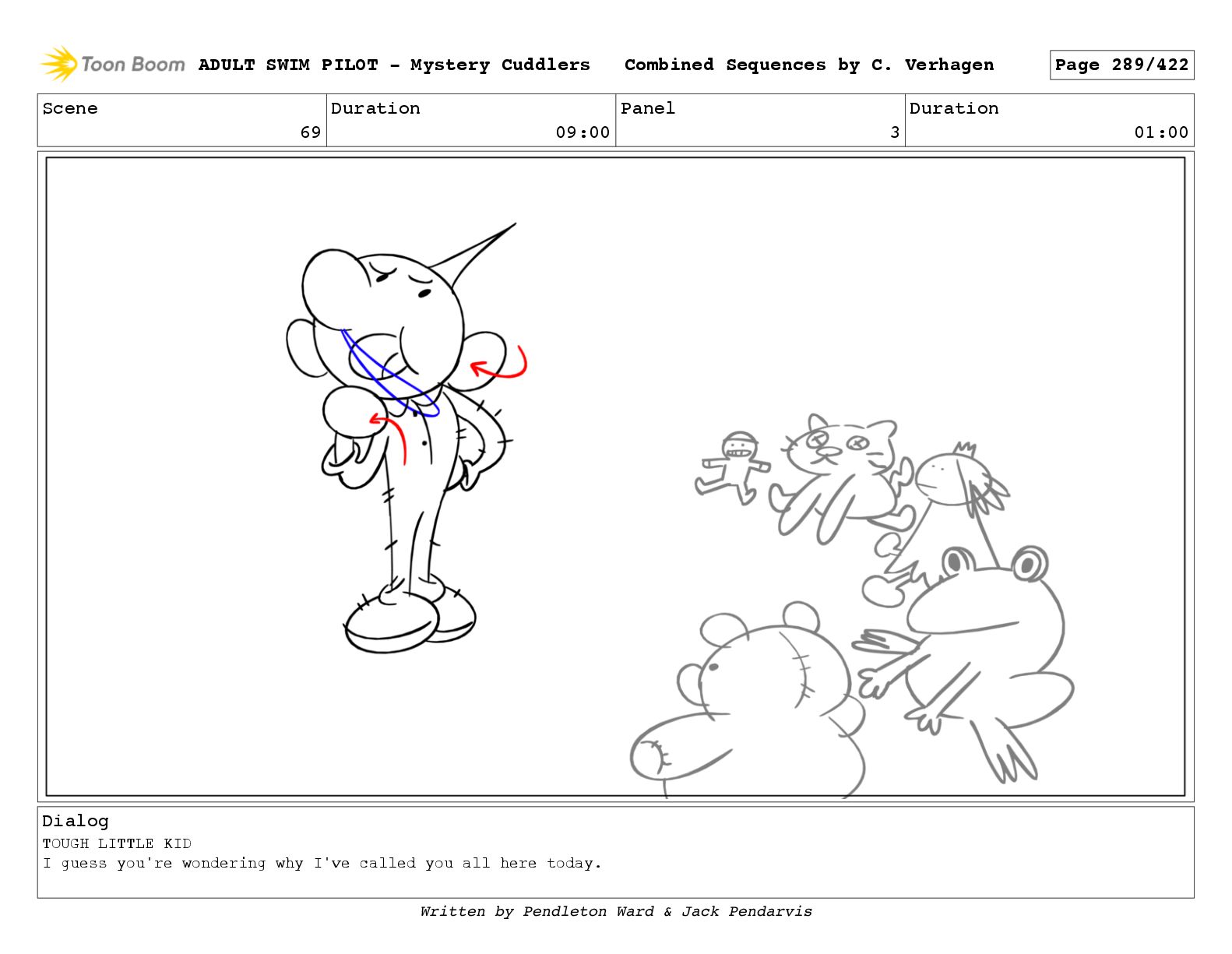Click the cat plush with X eyes
The width and height of the screenshot is (1232, 954).
point(841,479)
